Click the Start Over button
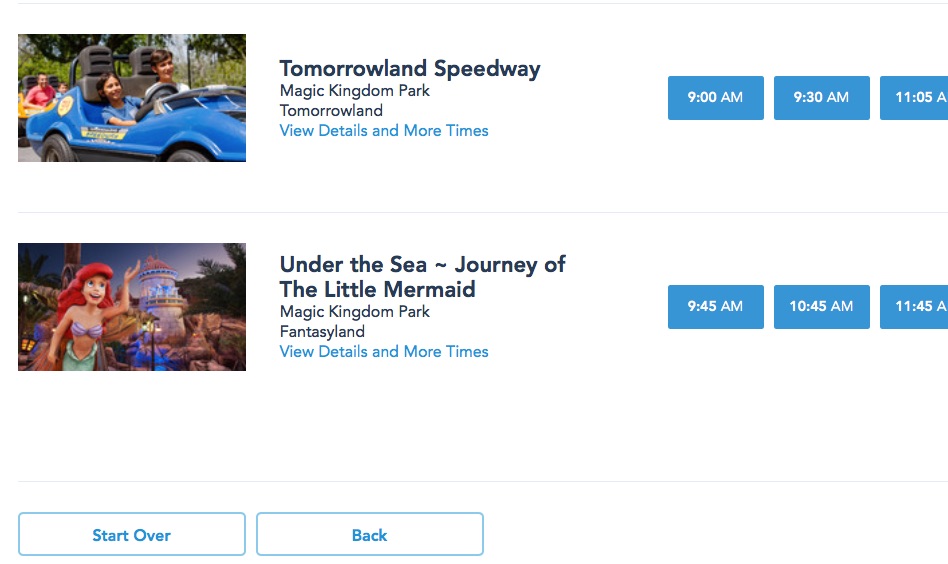This screenshot has height=564, width=948. (x=131, y=535)
